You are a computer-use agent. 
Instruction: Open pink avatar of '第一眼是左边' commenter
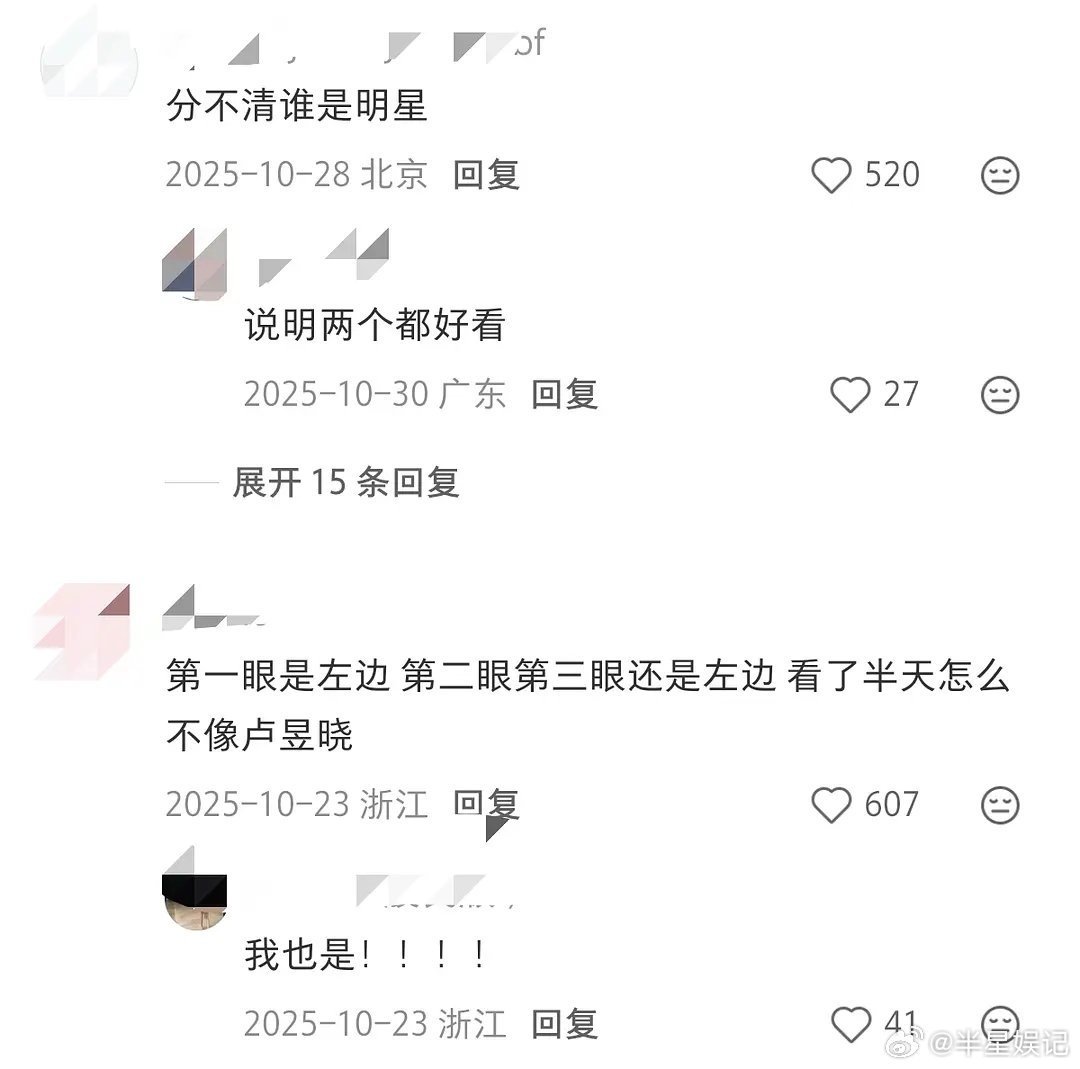pyautogui.click(x=81, y=632)
